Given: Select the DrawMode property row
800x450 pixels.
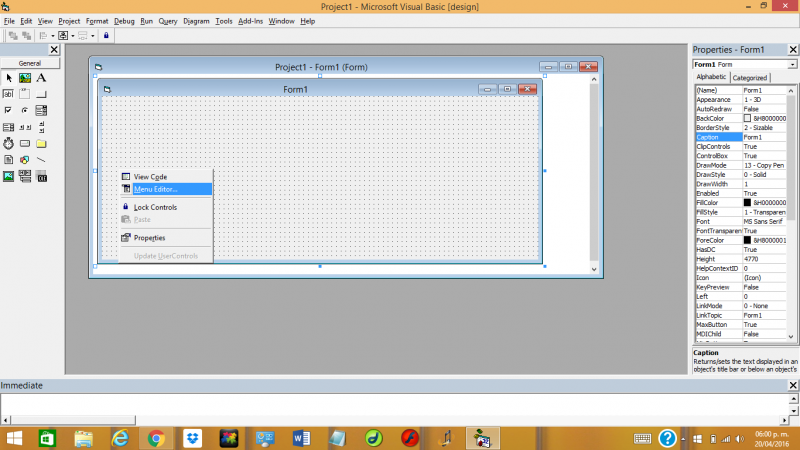Looking at the screenshot, I should point(741,165).
